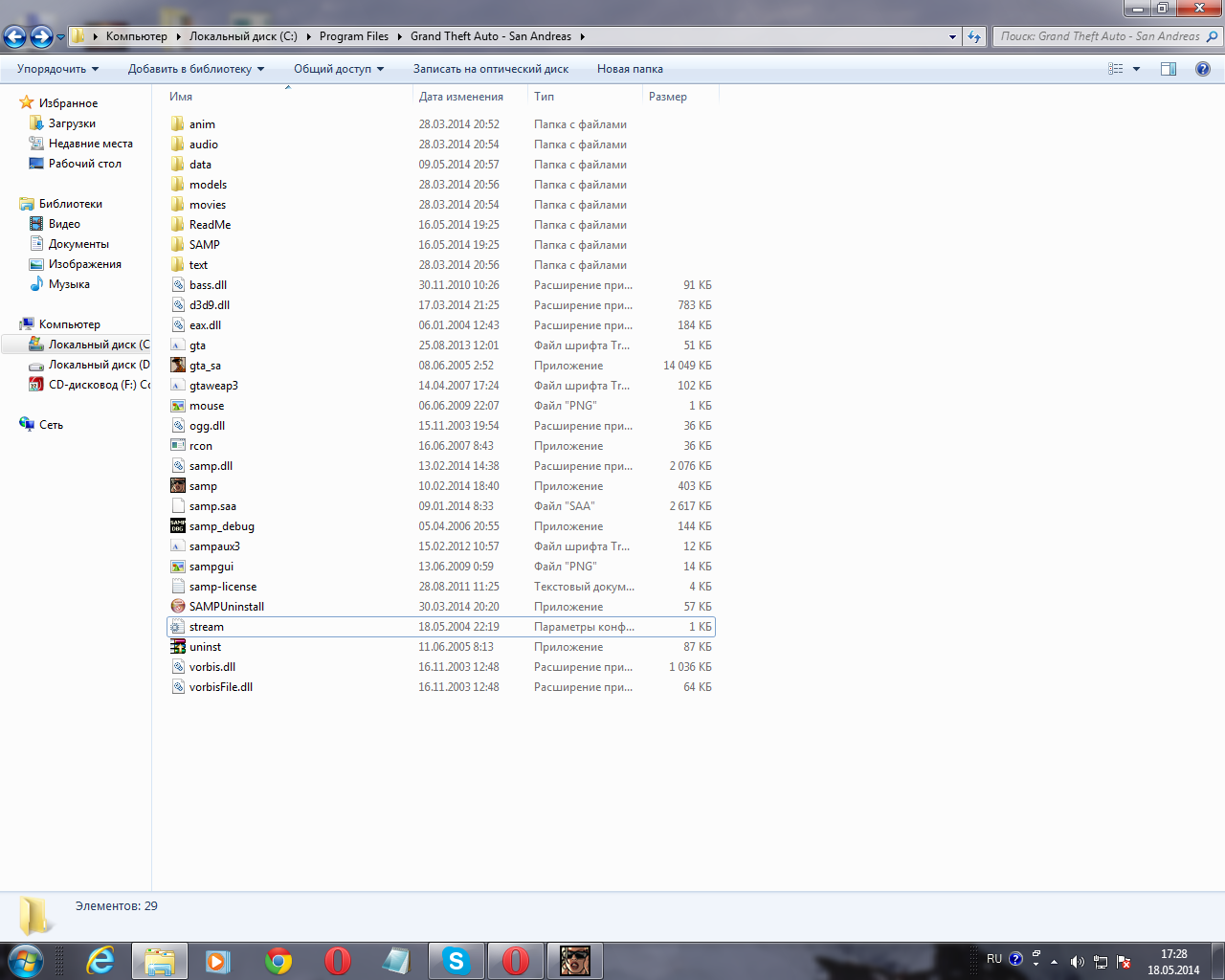Click the Forward navigation arrow
Image resolution: width=1225 pixels, height=980 pixels.
[x=41, y=36]
